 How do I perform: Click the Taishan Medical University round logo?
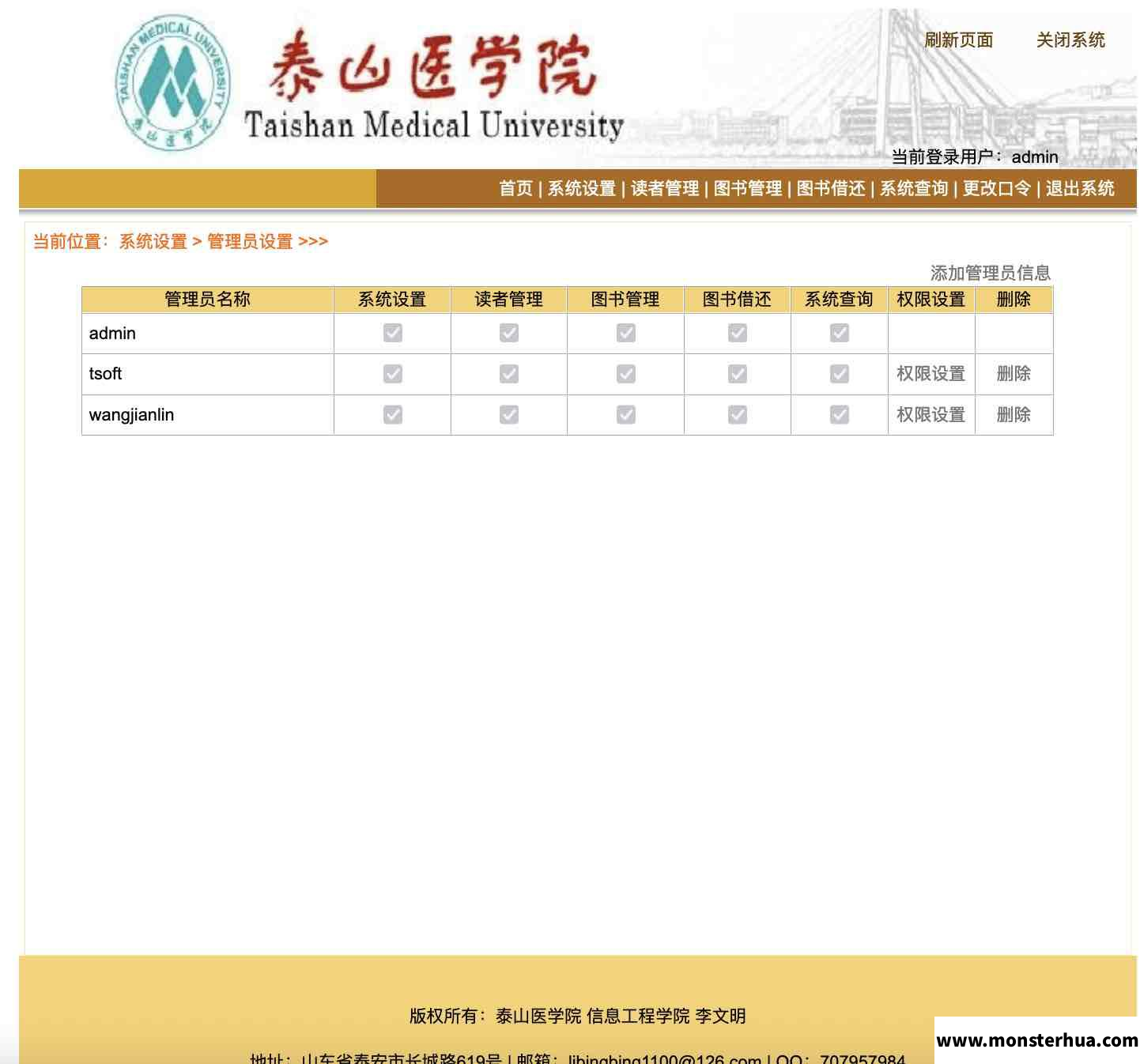174,82
